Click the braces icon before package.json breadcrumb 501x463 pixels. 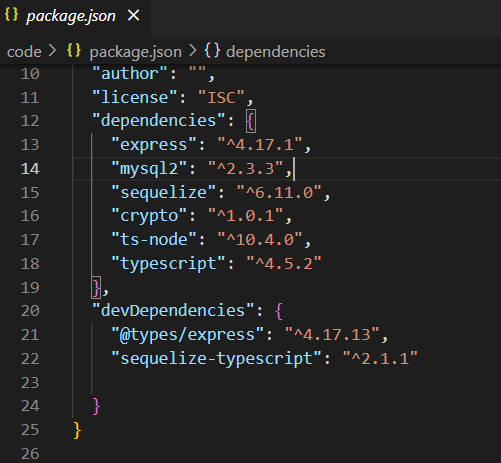tap(74, 51)
